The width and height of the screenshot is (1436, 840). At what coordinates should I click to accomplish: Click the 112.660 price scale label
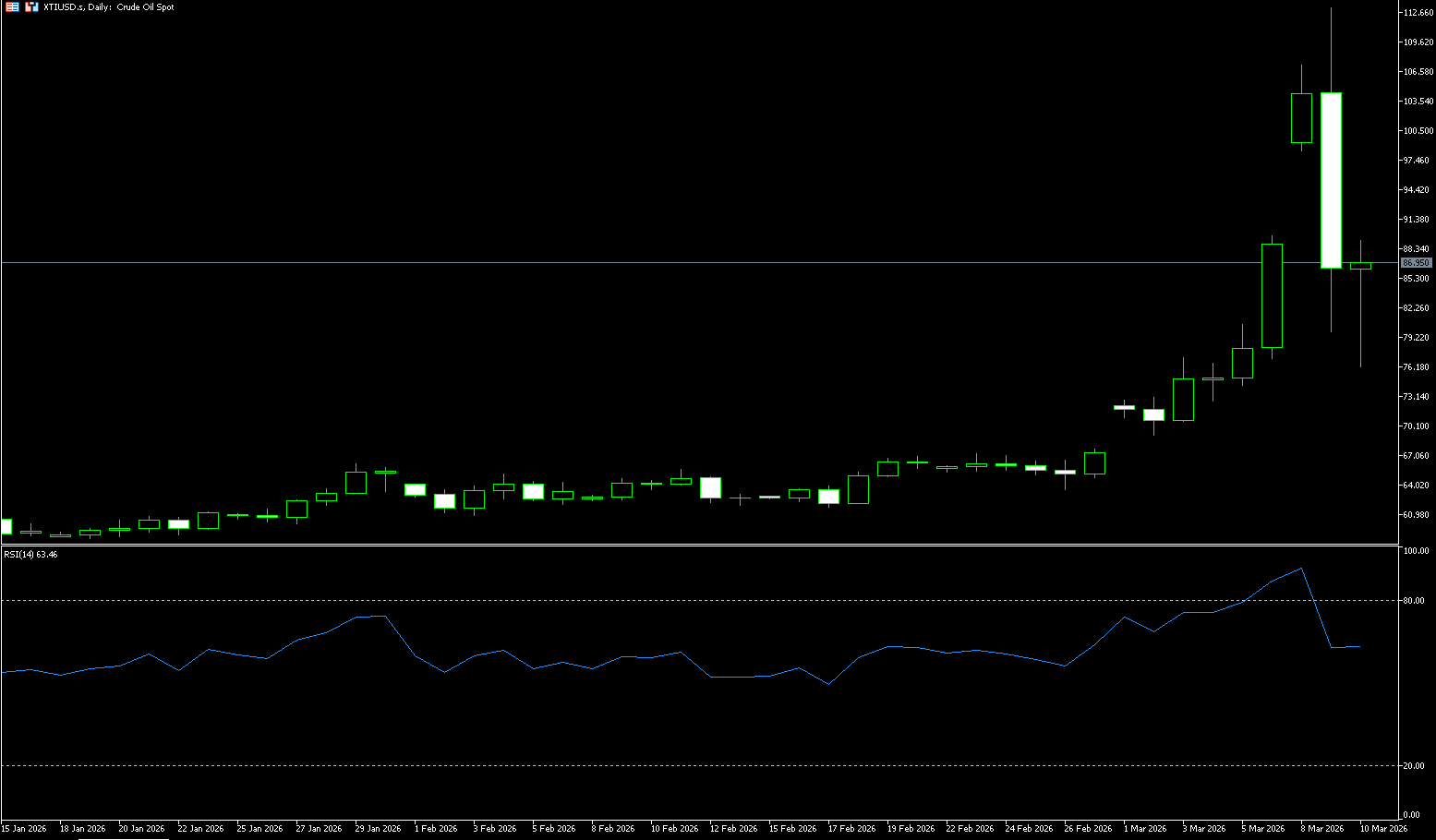tap(1418, 13)
